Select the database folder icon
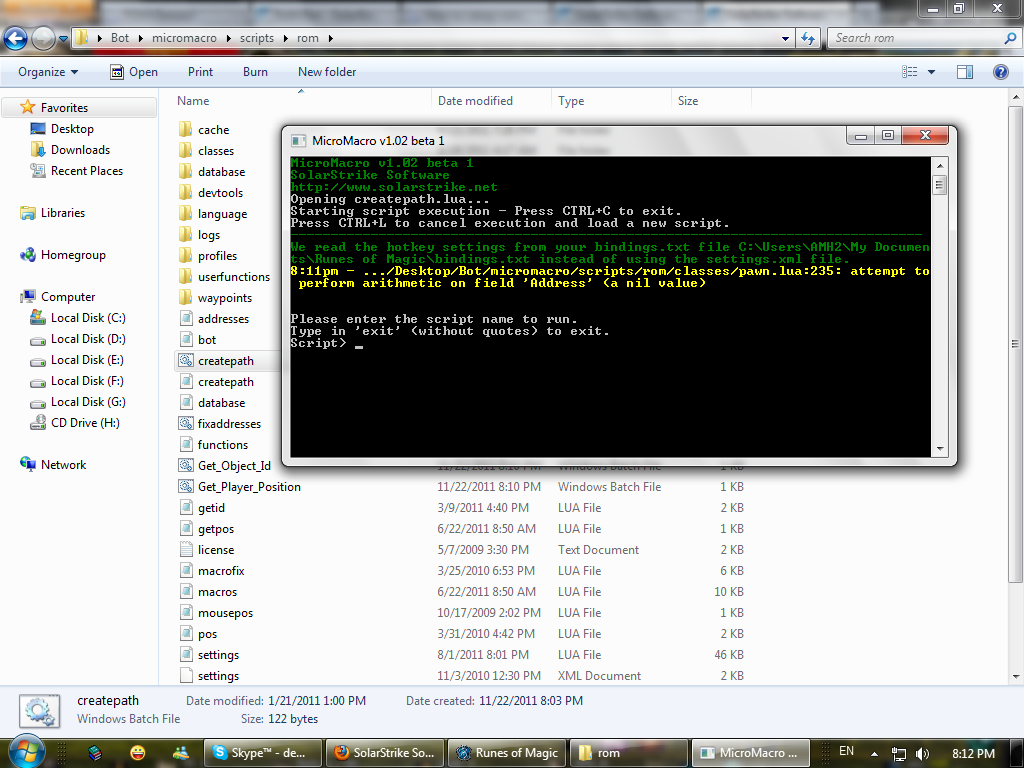Viewport: 1024px width, 768px height. click(185, 171)
